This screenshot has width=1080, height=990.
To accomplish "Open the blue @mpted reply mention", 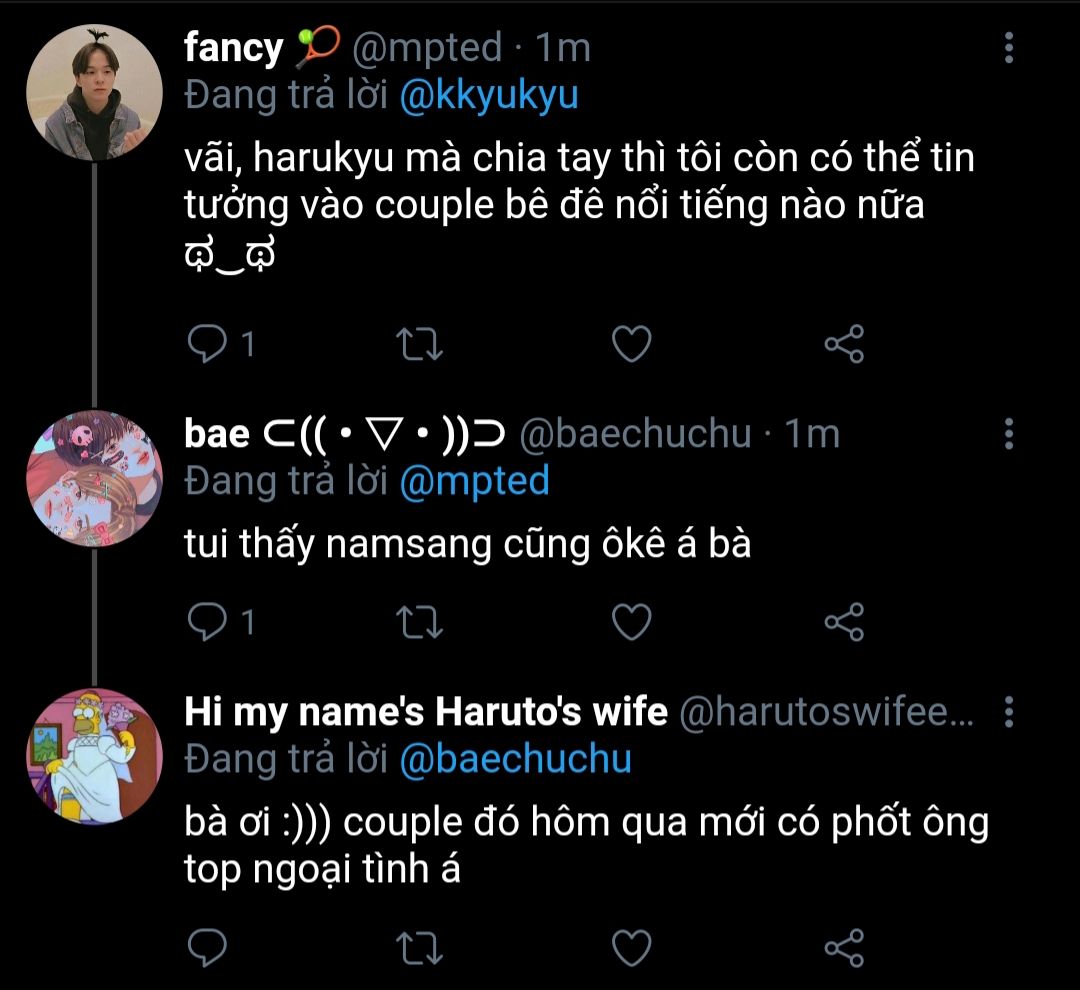I will click(x=474, y=481).
